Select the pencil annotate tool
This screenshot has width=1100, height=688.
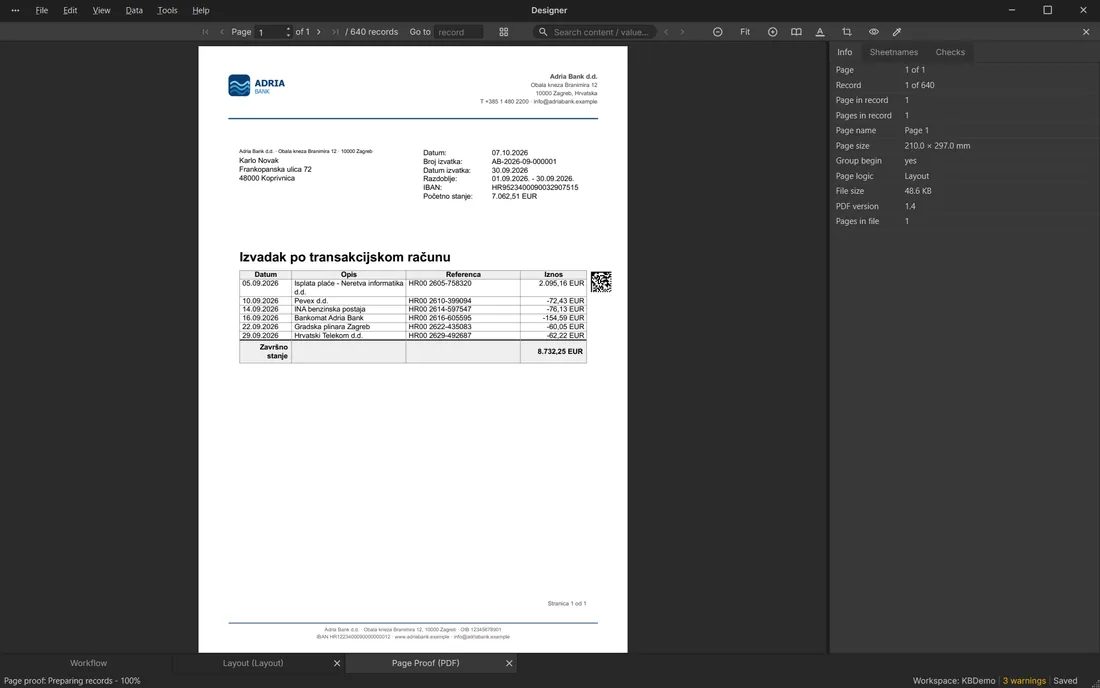897,32
